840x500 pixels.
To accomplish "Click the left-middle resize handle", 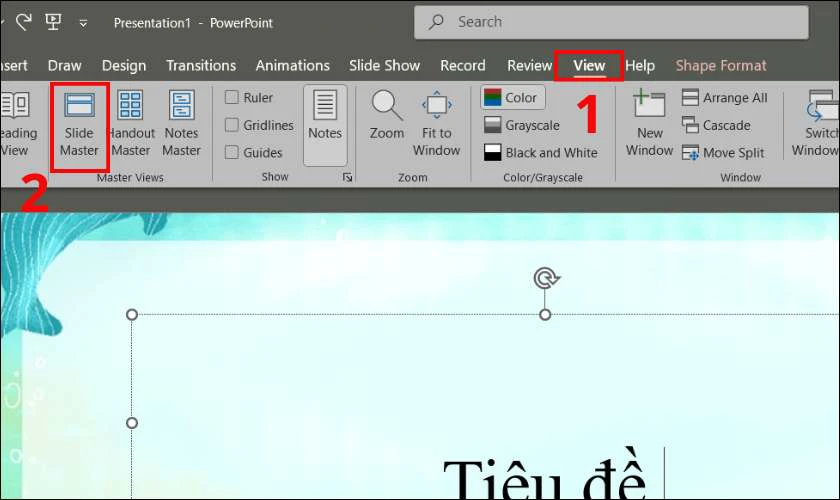I will [132, 423].
